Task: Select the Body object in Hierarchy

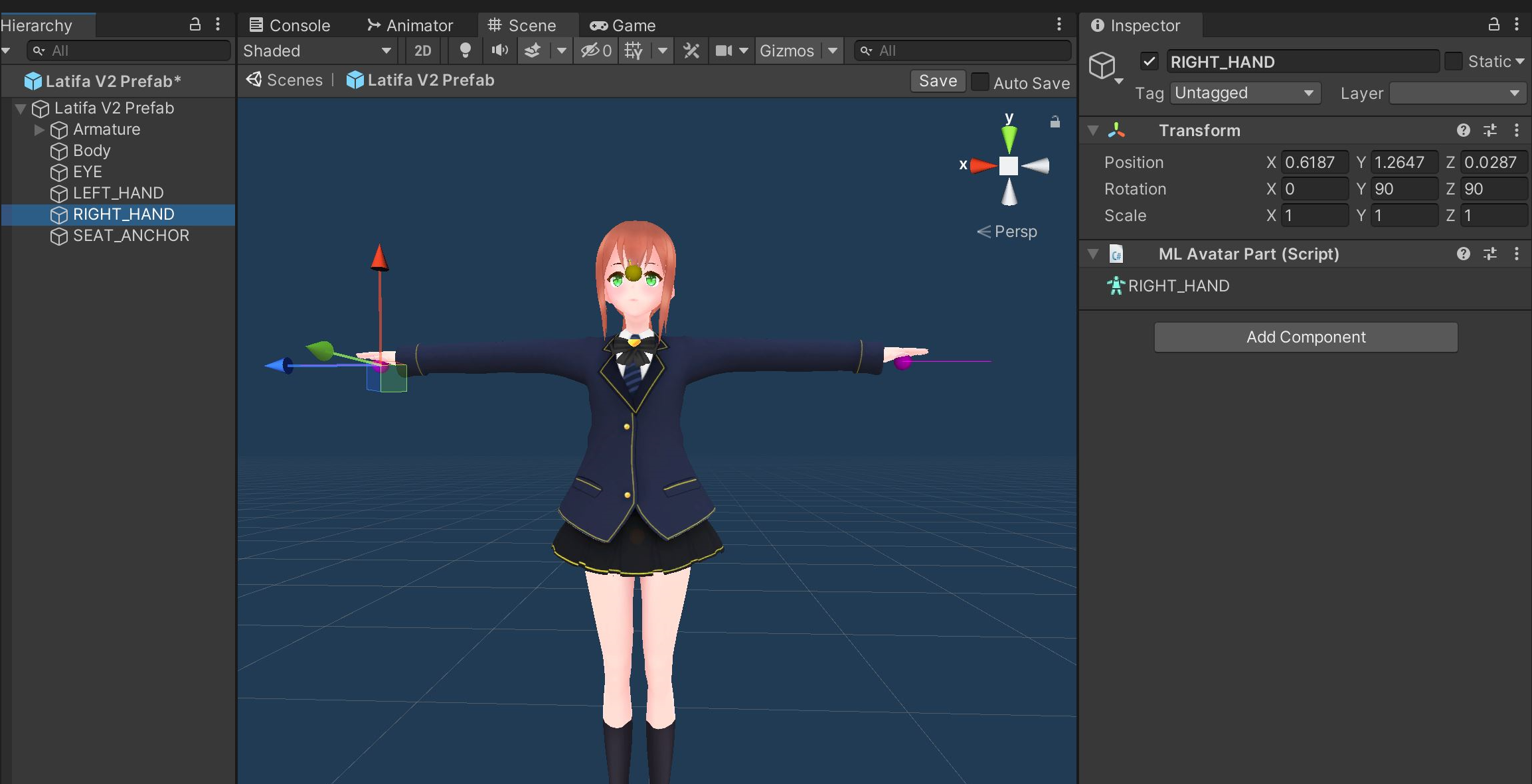Action: coord(92,151)
